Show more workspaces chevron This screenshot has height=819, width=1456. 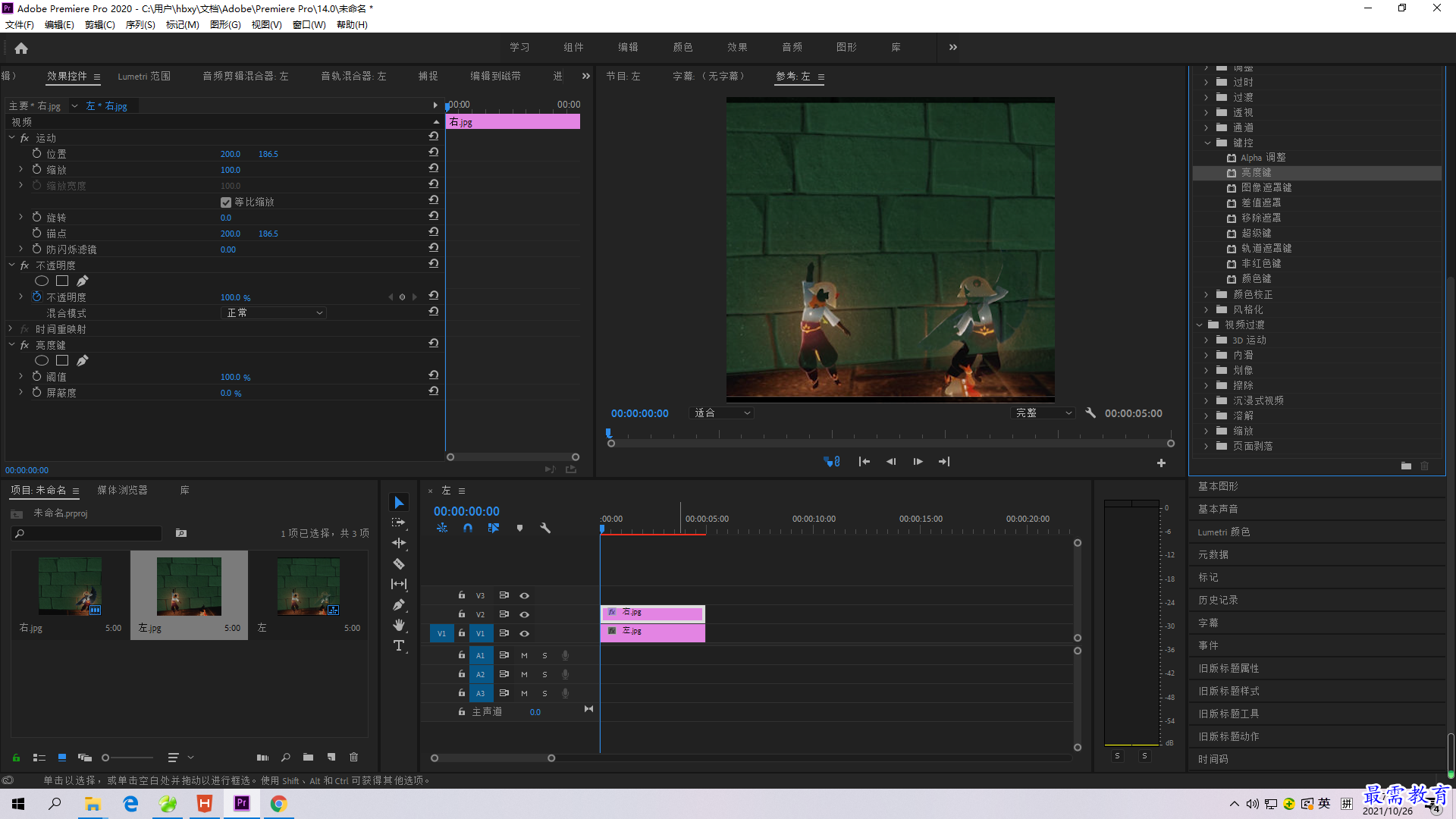tap(952, 47)
